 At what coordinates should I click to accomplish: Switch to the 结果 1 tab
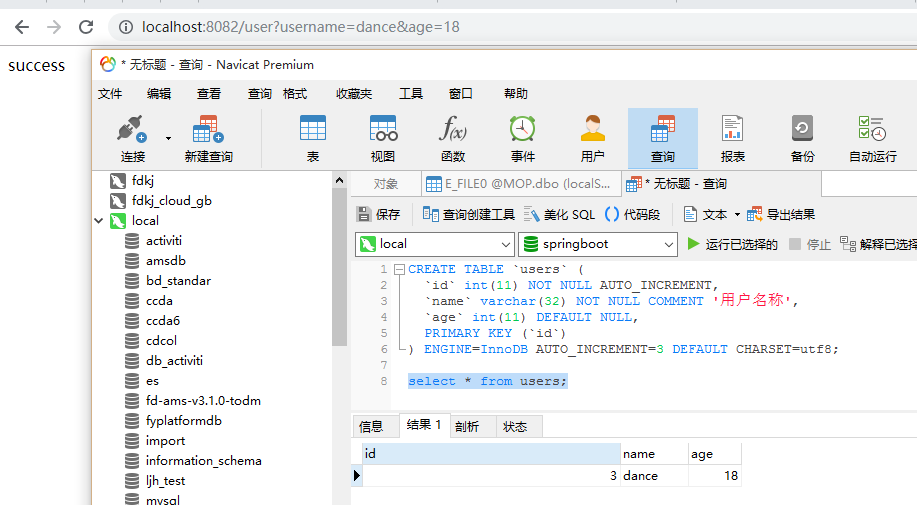pyautogui.click(x=424, y=425)
